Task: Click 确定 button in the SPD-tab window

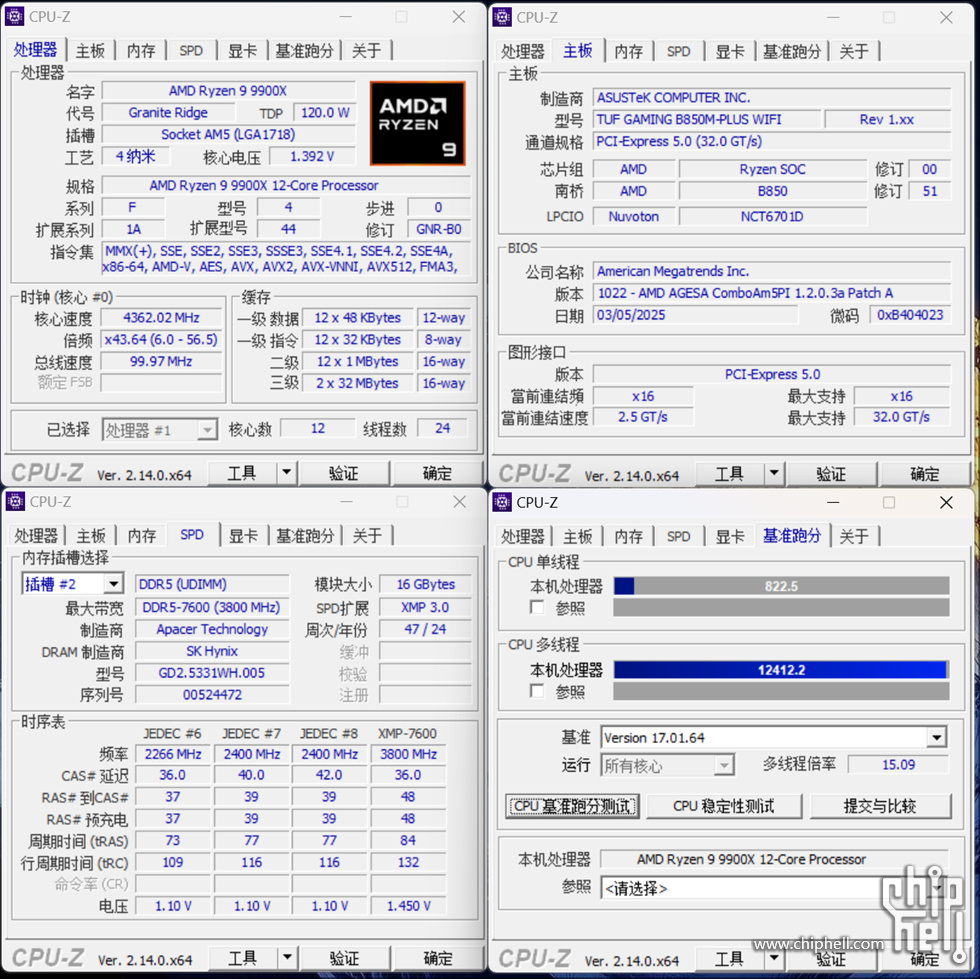Action: [437, 957]
